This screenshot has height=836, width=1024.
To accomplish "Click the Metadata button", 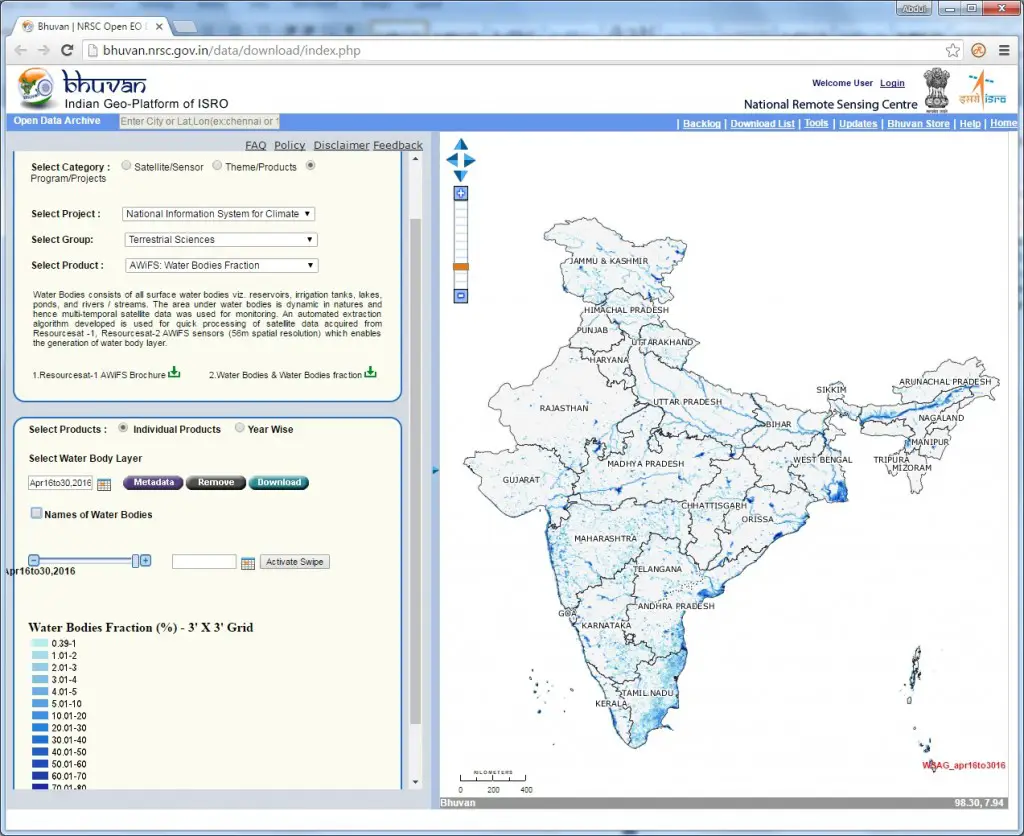I will pos(153,483).
